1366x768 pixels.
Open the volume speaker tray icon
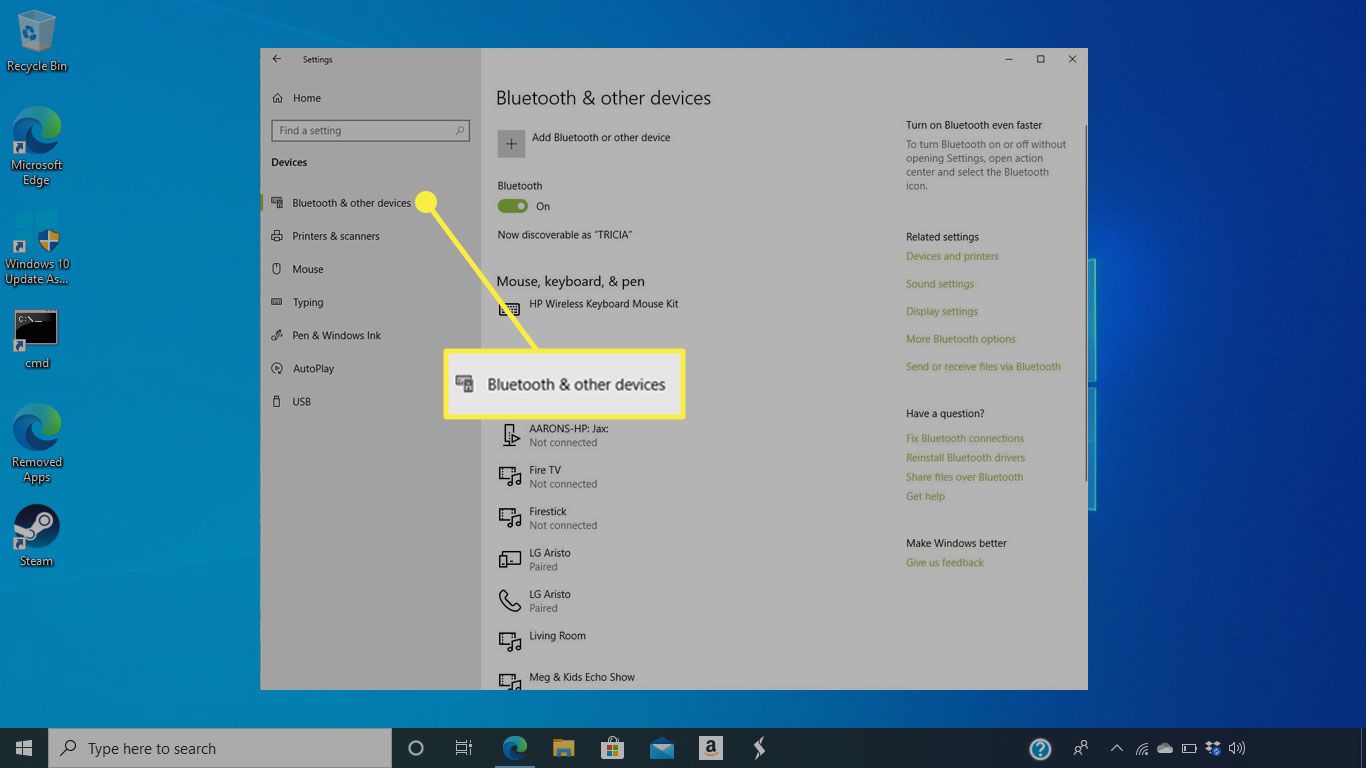tap(1237, 748)
